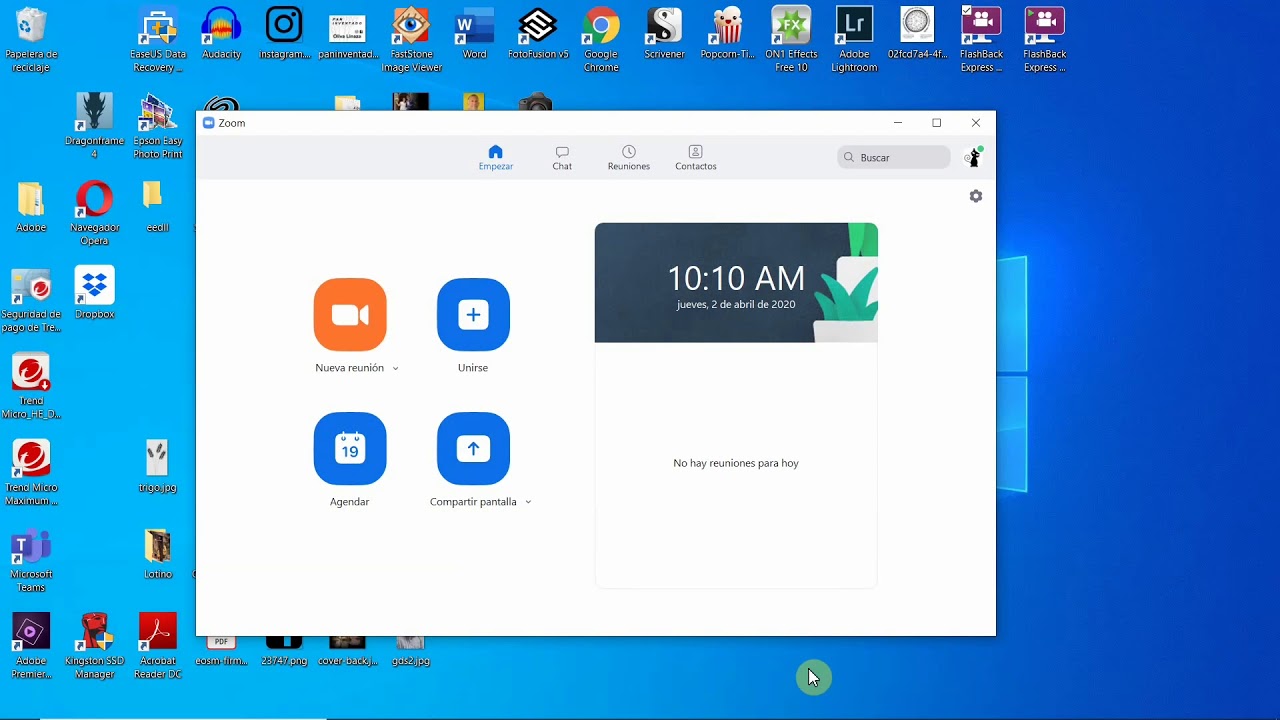Select the cover-back desktop image file
1280x720 pixels.
[347, 651]
